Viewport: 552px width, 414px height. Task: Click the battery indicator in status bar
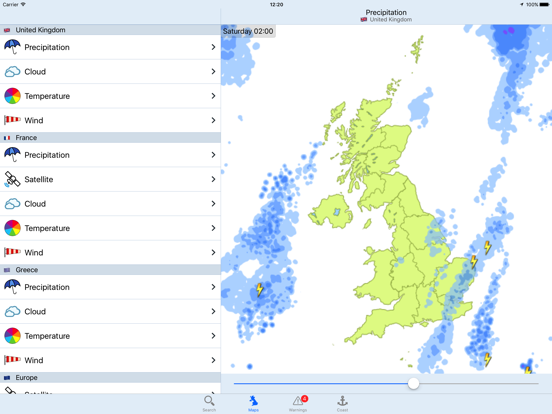coord(544,5)
